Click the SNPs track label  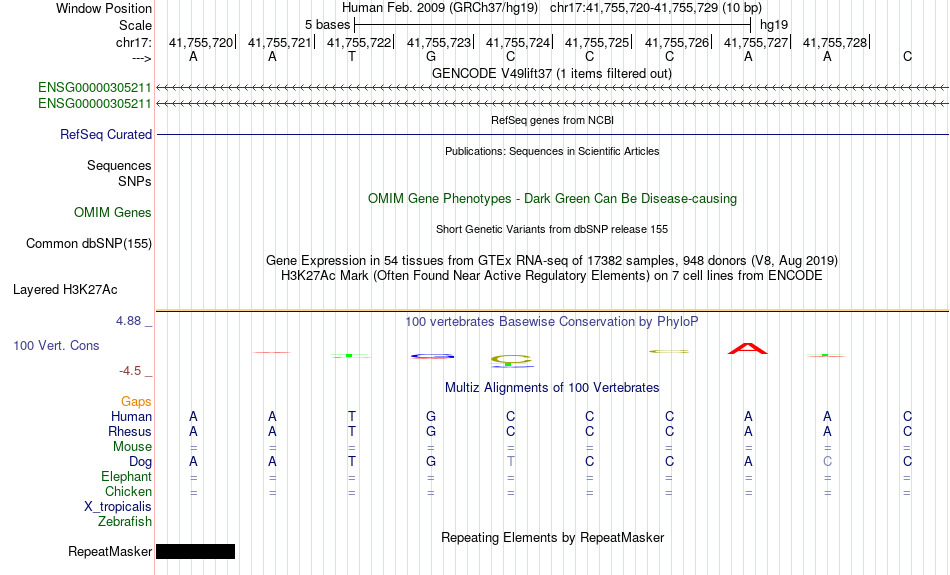click(x=135, y=181)
